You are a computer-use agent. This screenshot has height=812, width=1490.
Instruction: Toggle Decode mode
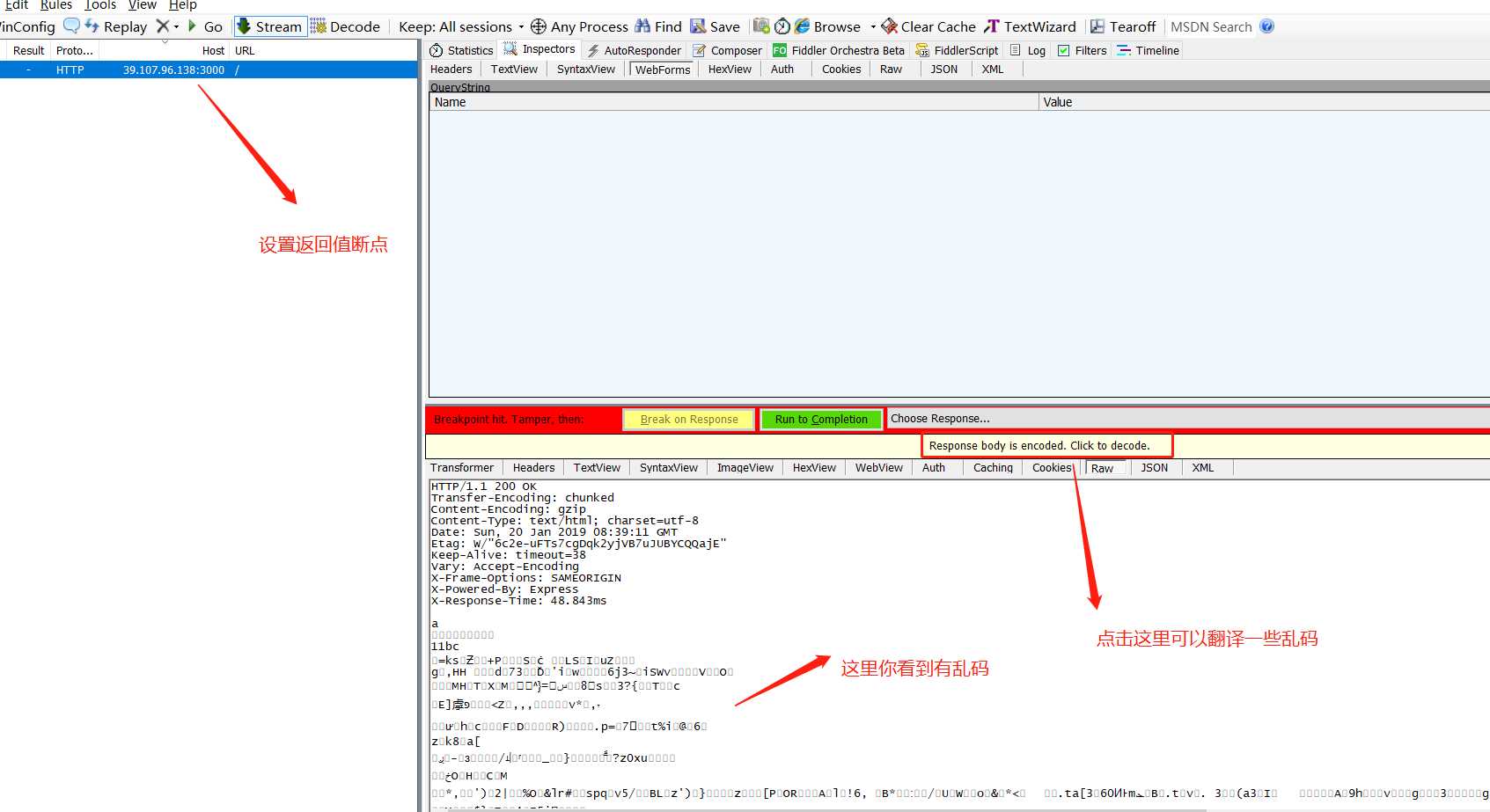coord(345,26)
